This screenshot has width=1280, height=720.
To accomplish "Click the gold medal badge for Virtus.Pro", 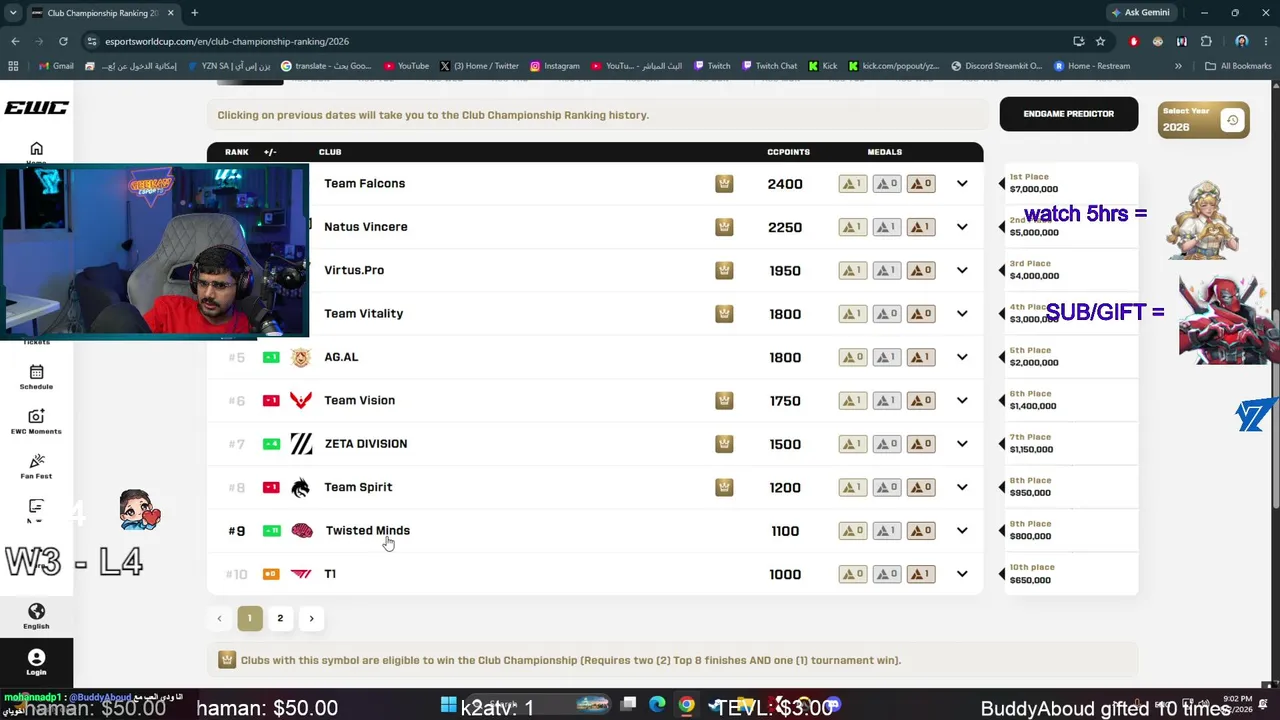I will (852, 270).
